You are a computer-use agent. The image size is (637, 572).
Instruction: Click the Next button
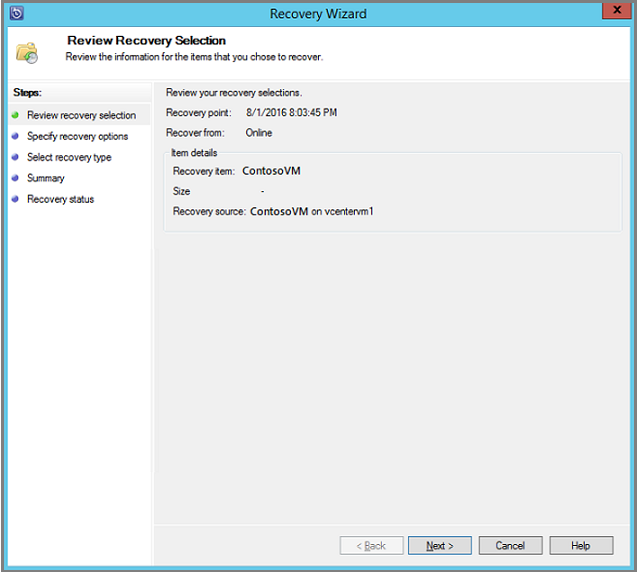[440, 545]
